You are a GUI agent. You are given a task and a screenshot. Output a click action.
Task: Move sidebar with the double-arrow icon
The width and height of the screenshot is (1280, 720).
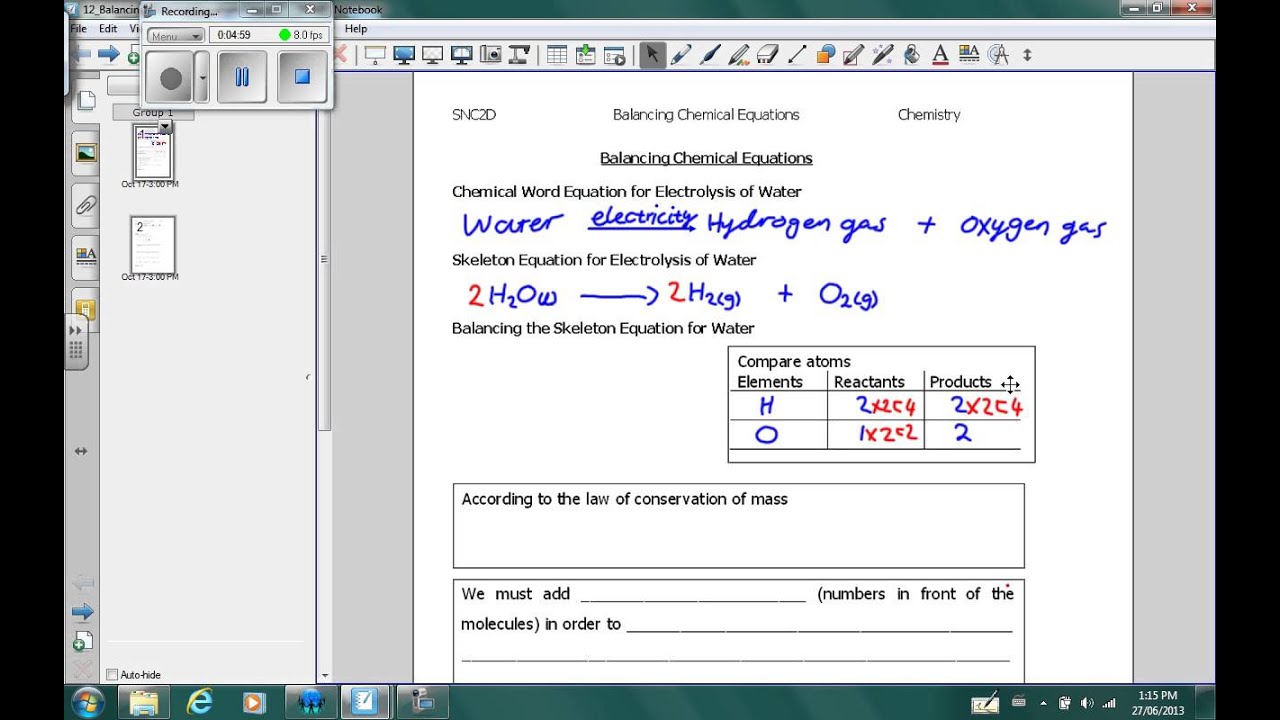(x=81, y=451)
